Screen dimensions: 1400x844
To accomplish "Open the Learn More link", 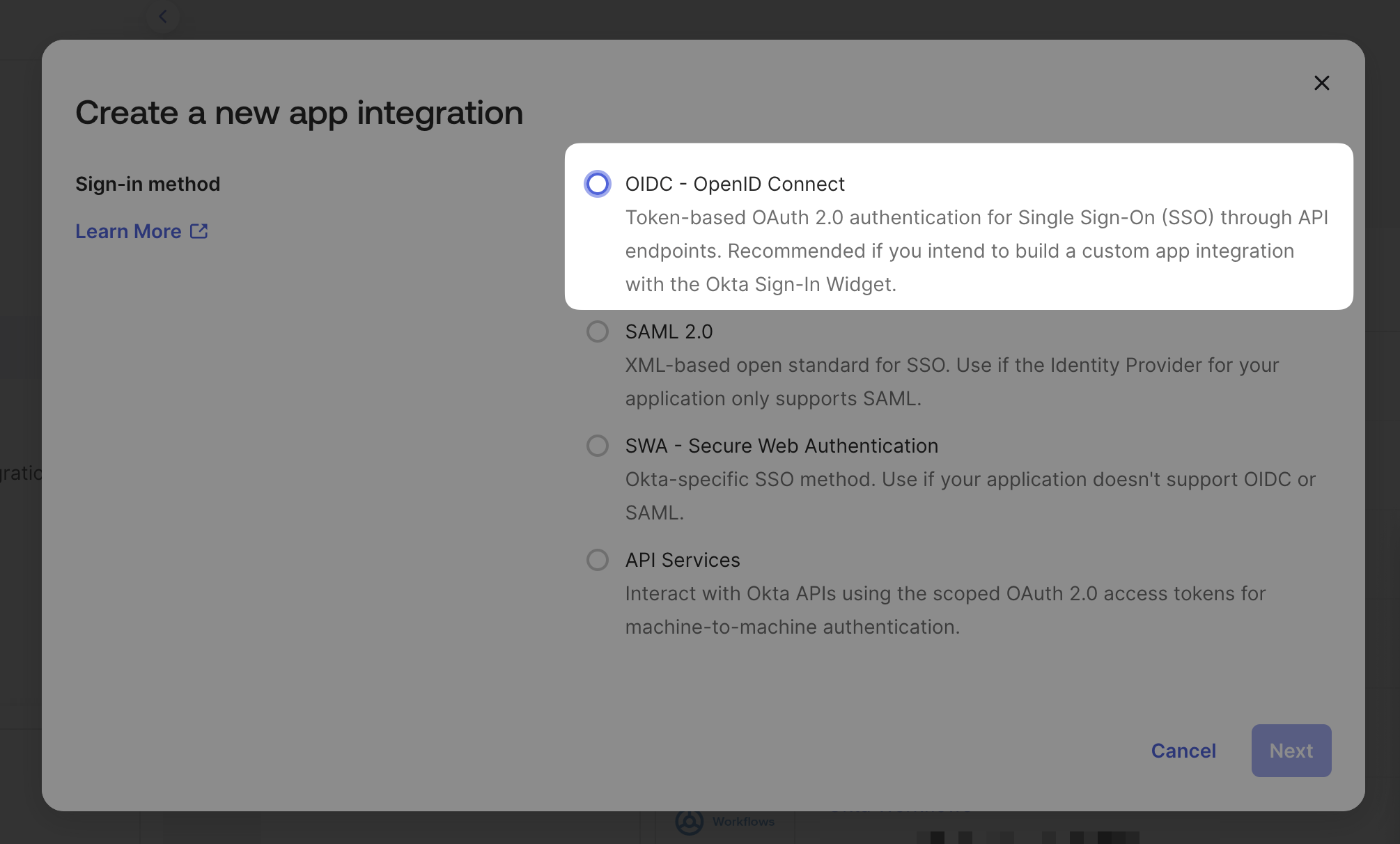I will (129, 230).
